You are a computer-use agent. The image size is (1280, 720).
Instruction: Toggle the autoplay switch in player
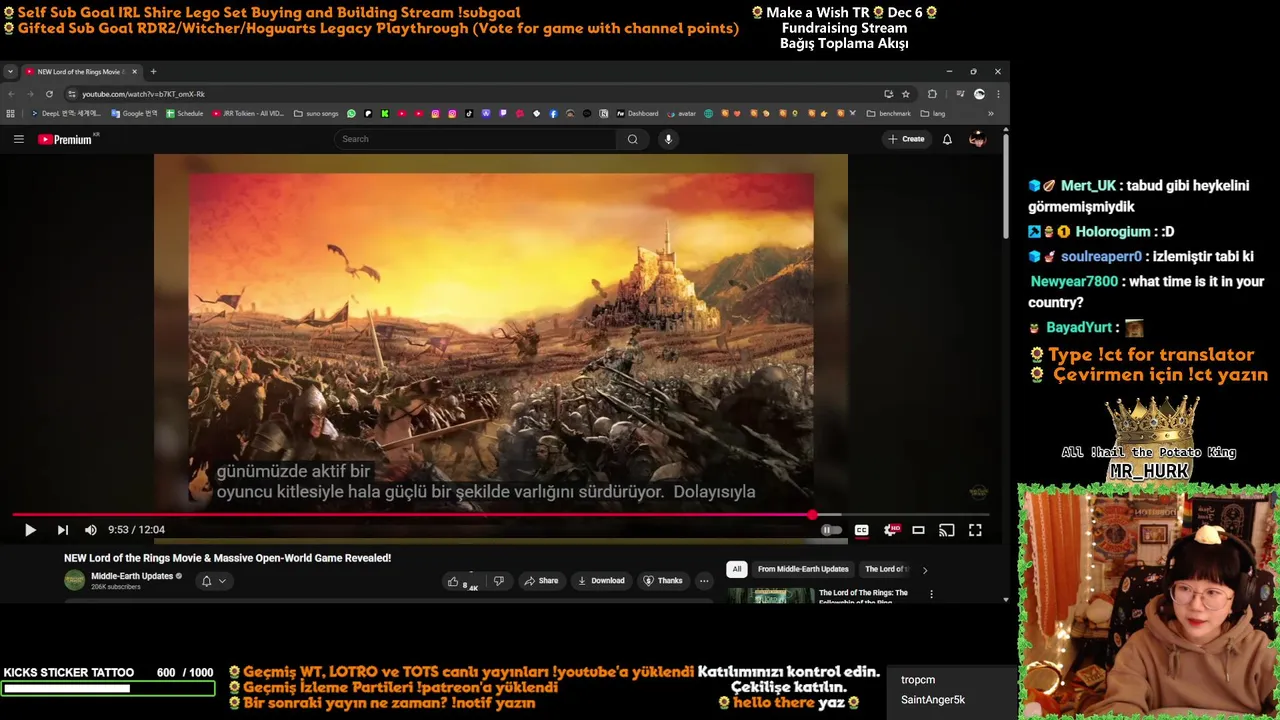[x=831, y=530]
